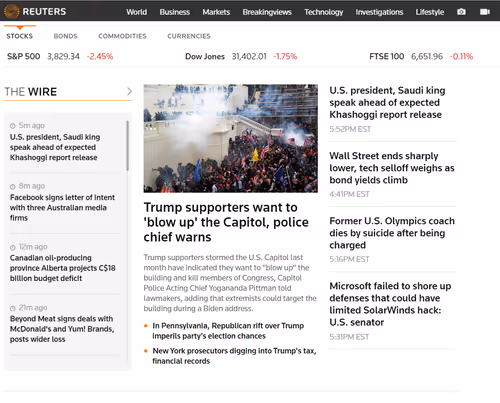Open Microsoft SolarWinds hack story
This screenshot has width=500, height=403.
[390, 304]
